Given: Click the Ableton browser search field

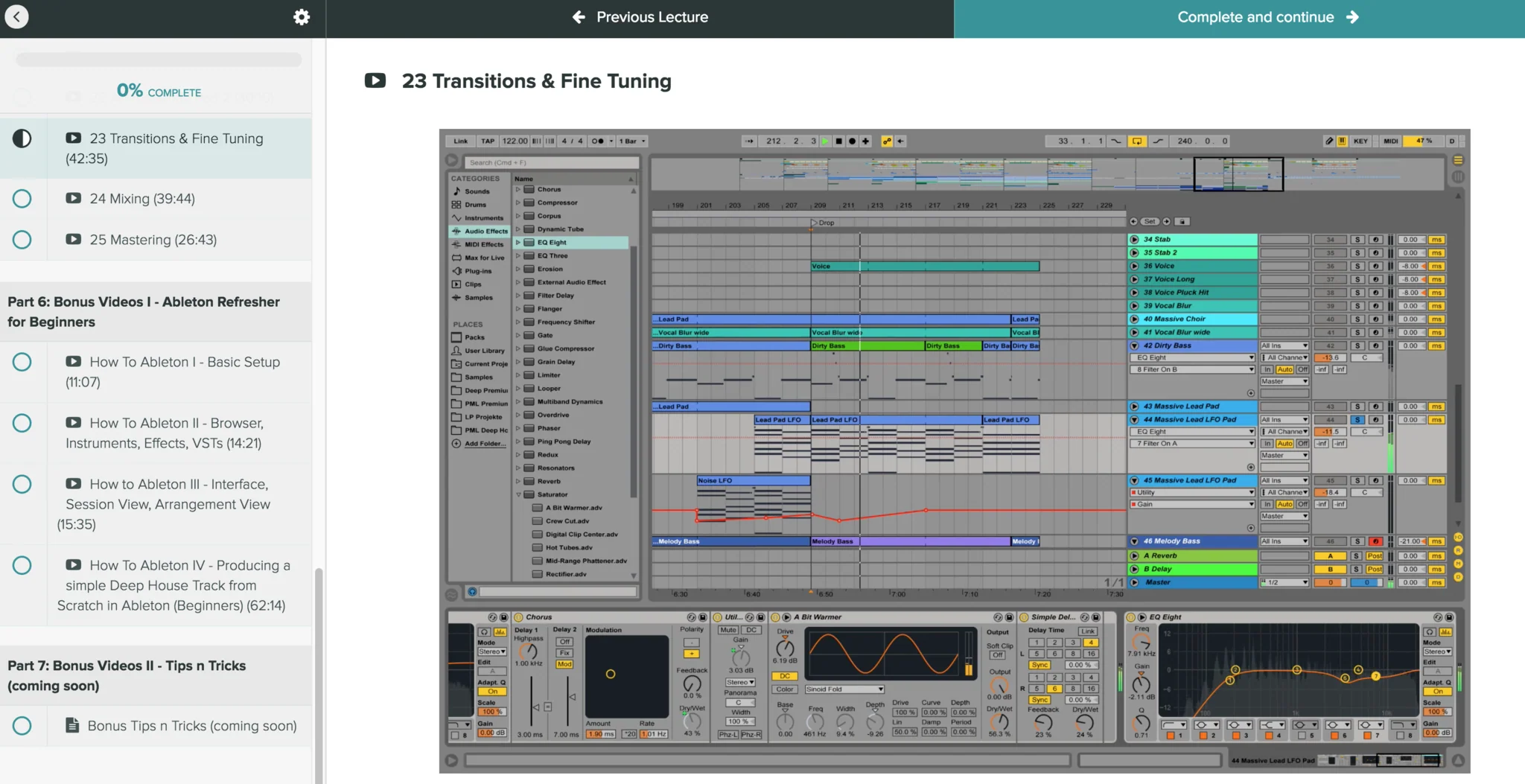Looking at the screenshot, I should (x=551, y=162).
